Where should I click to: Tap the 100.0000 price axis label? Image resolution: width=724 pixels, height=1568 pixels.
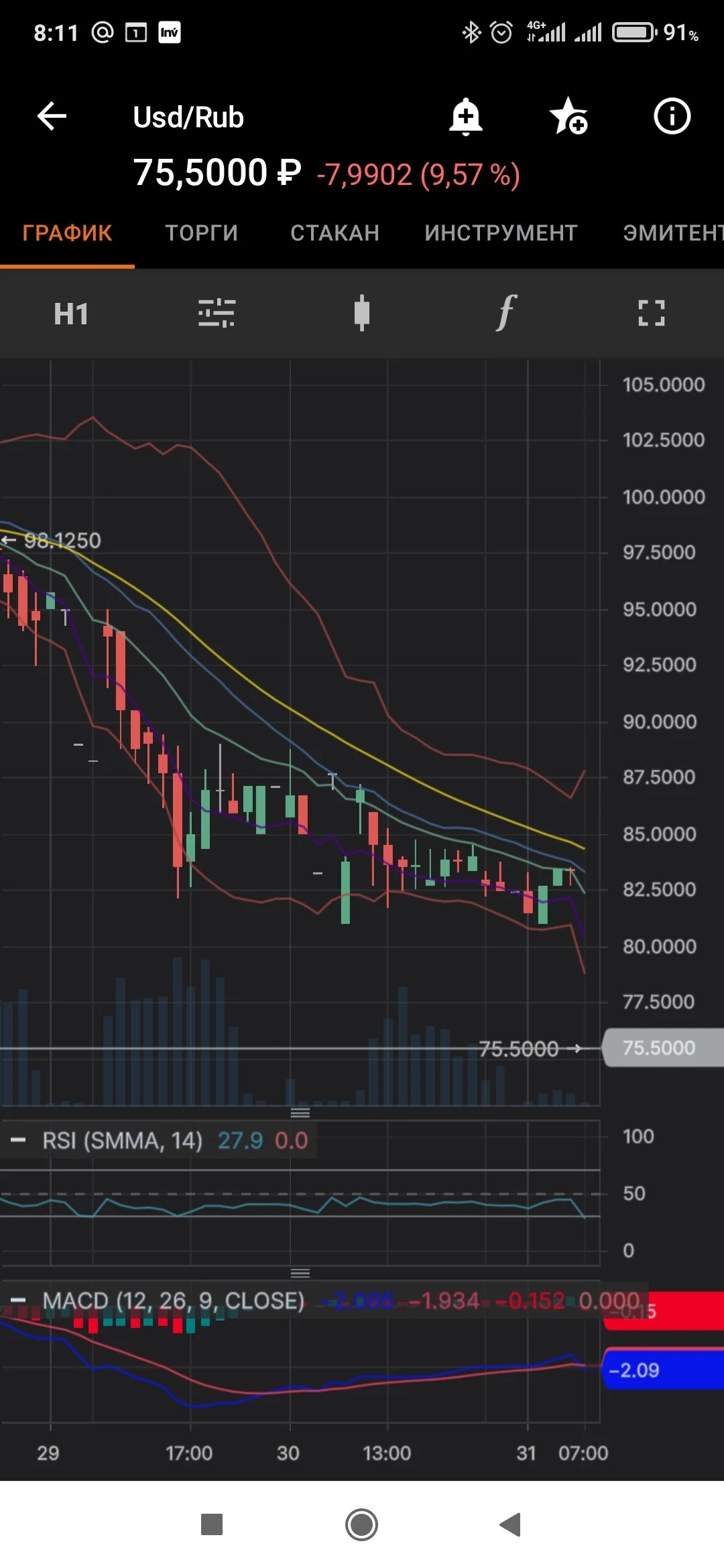[x=664, y=497]
